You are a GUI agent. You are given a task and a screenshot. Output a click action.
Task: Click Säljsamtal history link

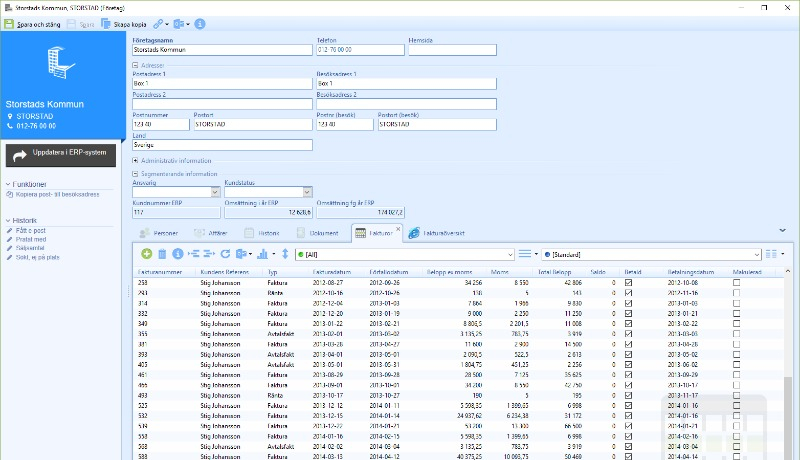pyautogui.click(x=30, y=248)
